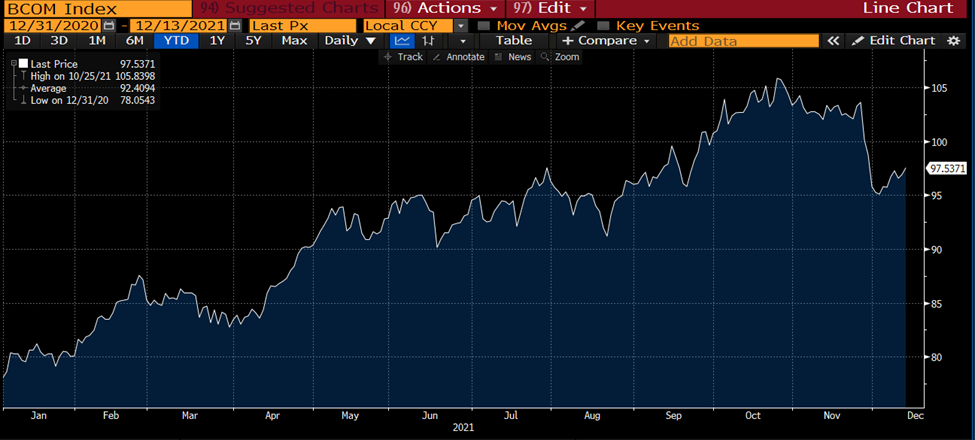Collapse panel with double chevron icon
975x440 pixels.
point(834,41)
